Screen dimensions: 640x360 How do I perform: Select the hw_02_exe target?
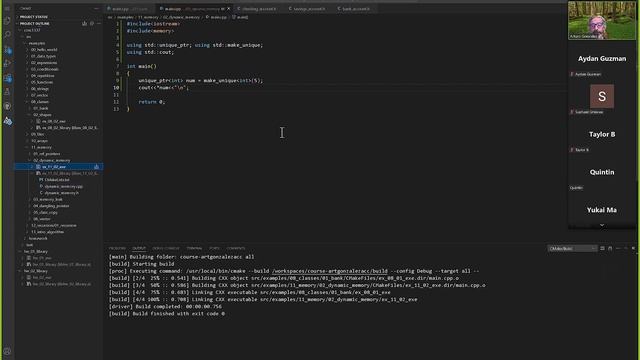coord(42,278)
